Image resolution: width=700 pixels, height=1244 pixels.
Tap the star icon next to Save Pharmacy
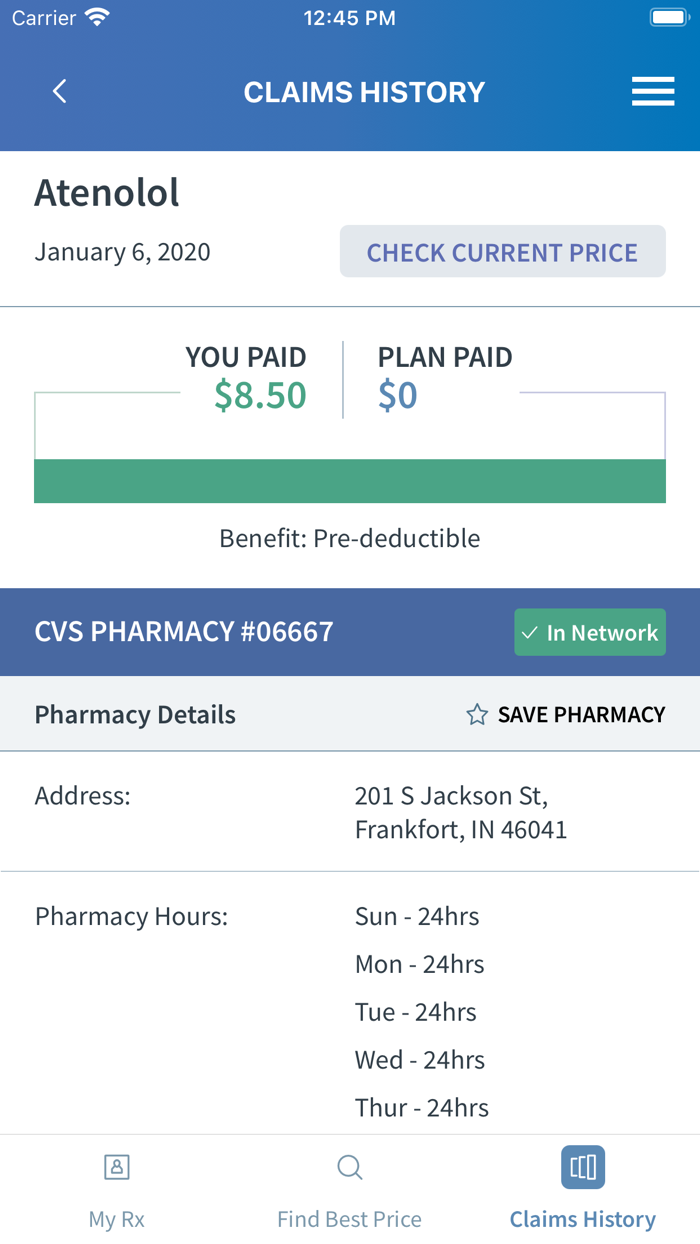[476, 714]
